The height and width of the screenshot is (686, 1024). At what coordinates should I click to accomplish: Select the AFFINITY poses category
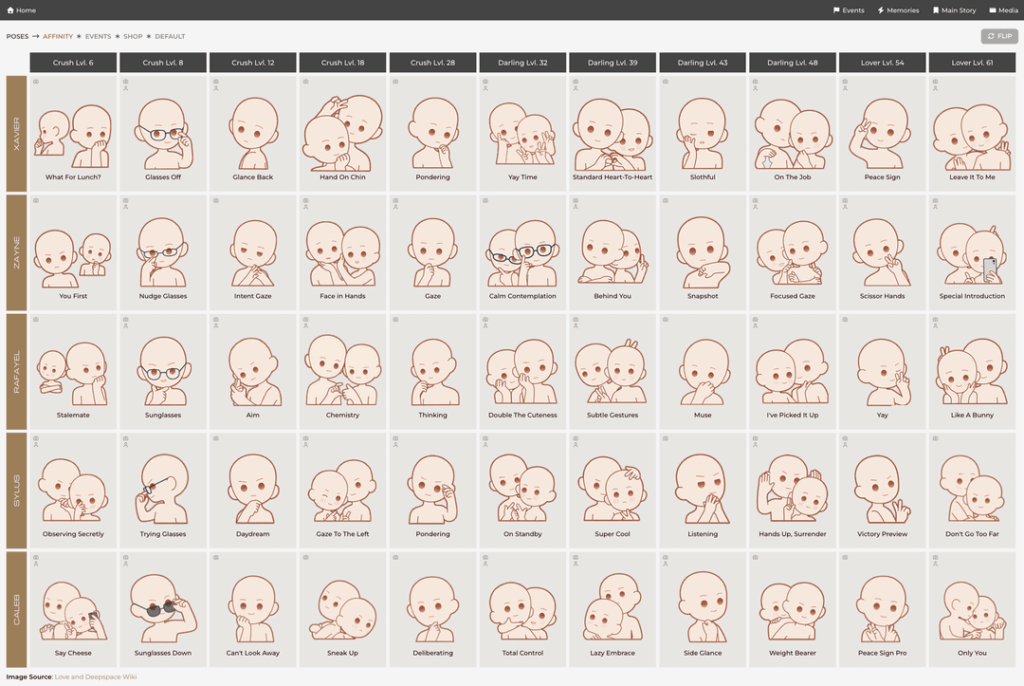click(58, 37)
